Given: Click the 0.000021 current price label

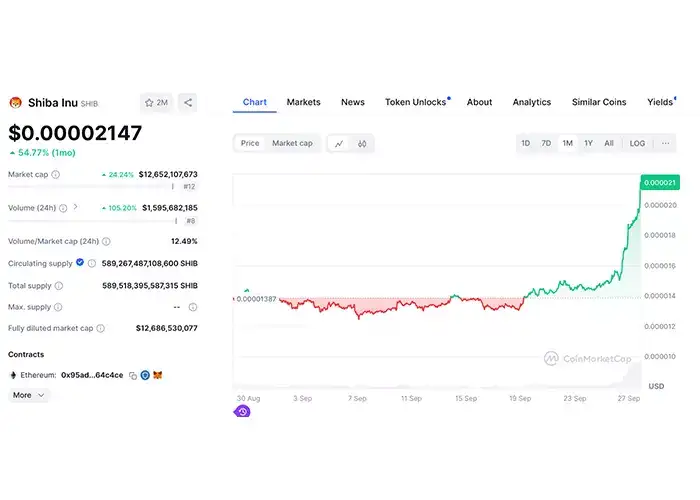Looking at the screenshot, I should tap(660, 183).
